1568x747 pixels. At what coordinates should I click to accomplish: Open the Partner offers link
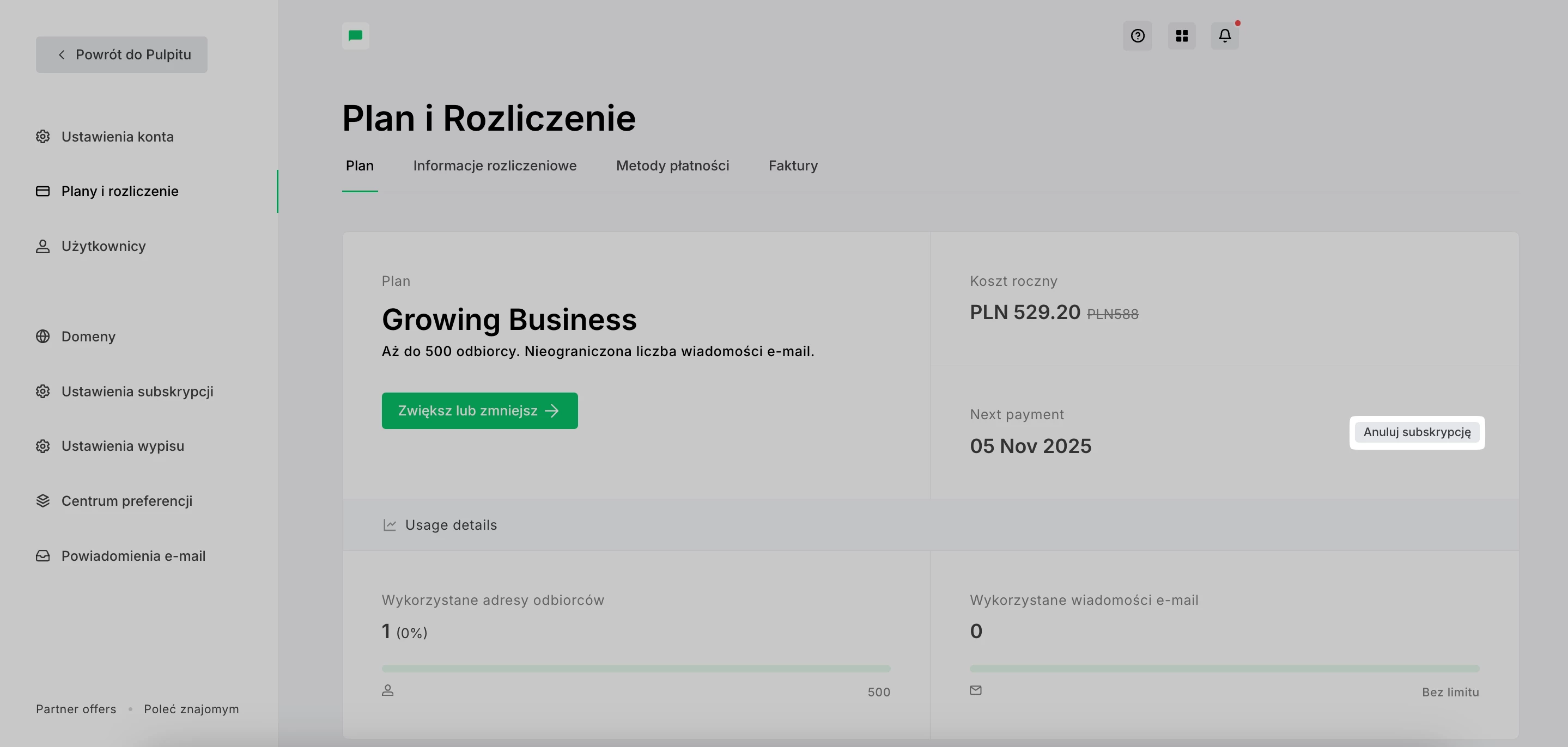tap(76, 709)
